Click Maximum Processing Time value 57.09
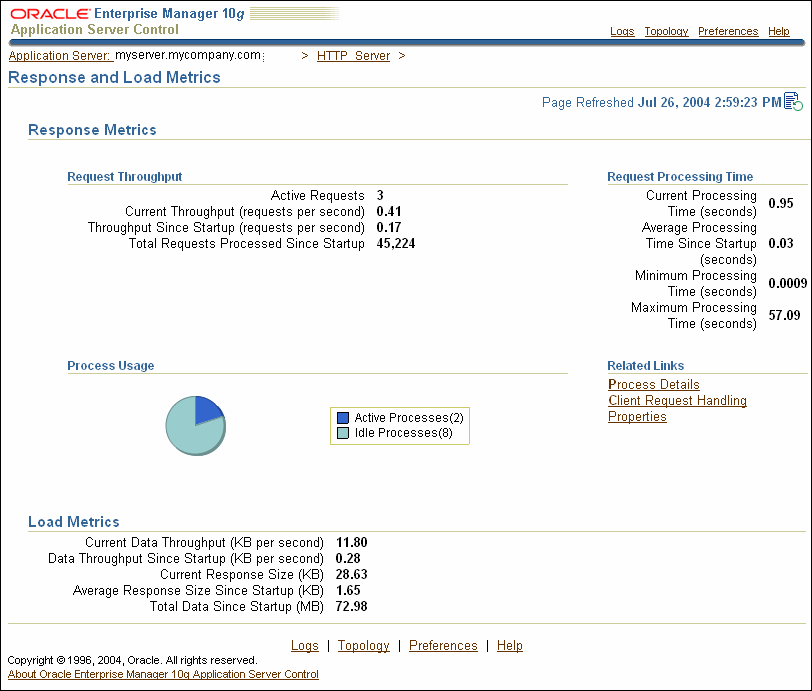 [785, 315]
